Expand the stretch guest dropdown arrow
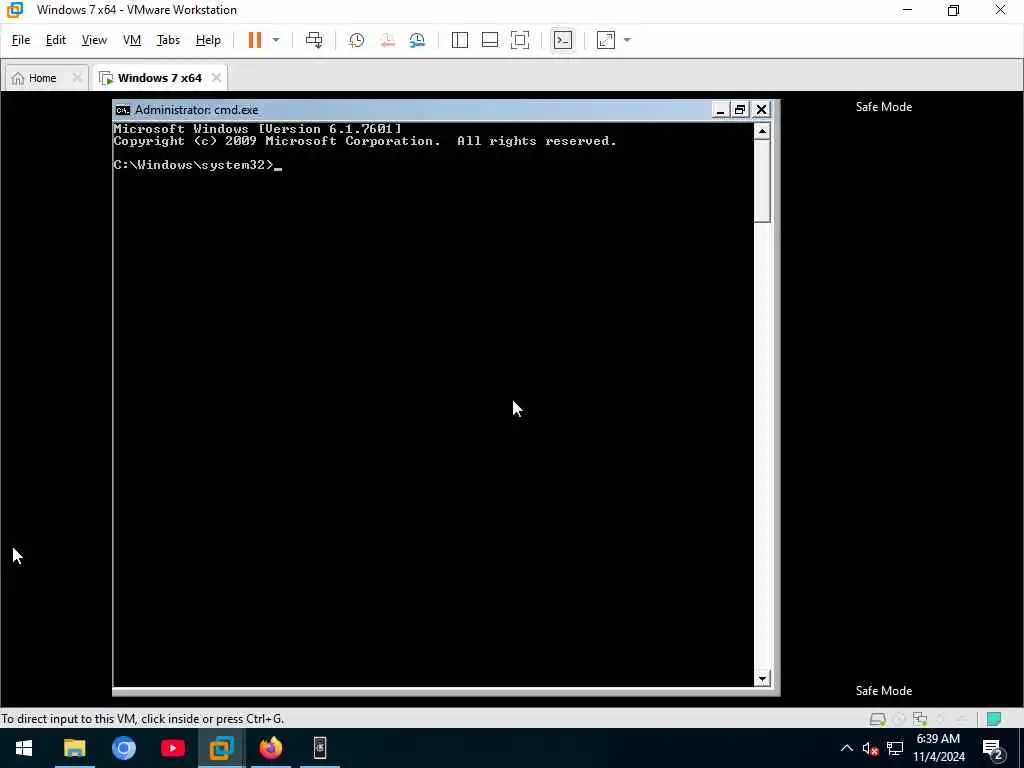Viewport: 1024px width, 768px height. click(x=628, y=40)
